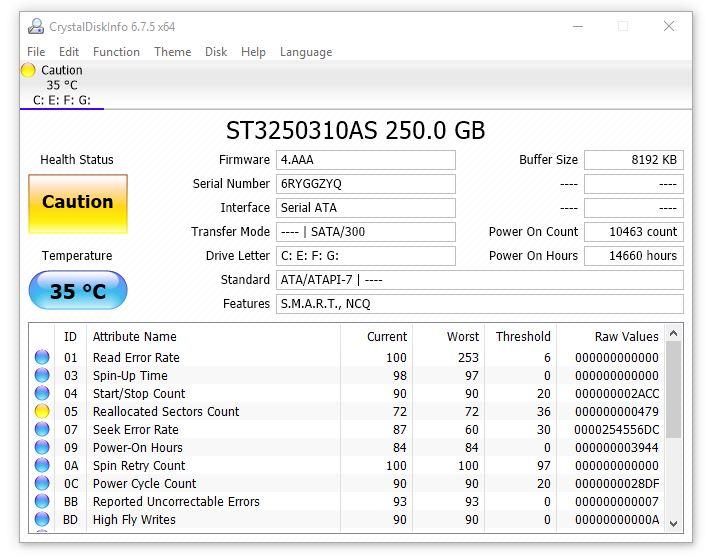Screen dimensions: 712x560
Task: Select the Power Cycle Count attribute name
Action: tap(144, 483)
